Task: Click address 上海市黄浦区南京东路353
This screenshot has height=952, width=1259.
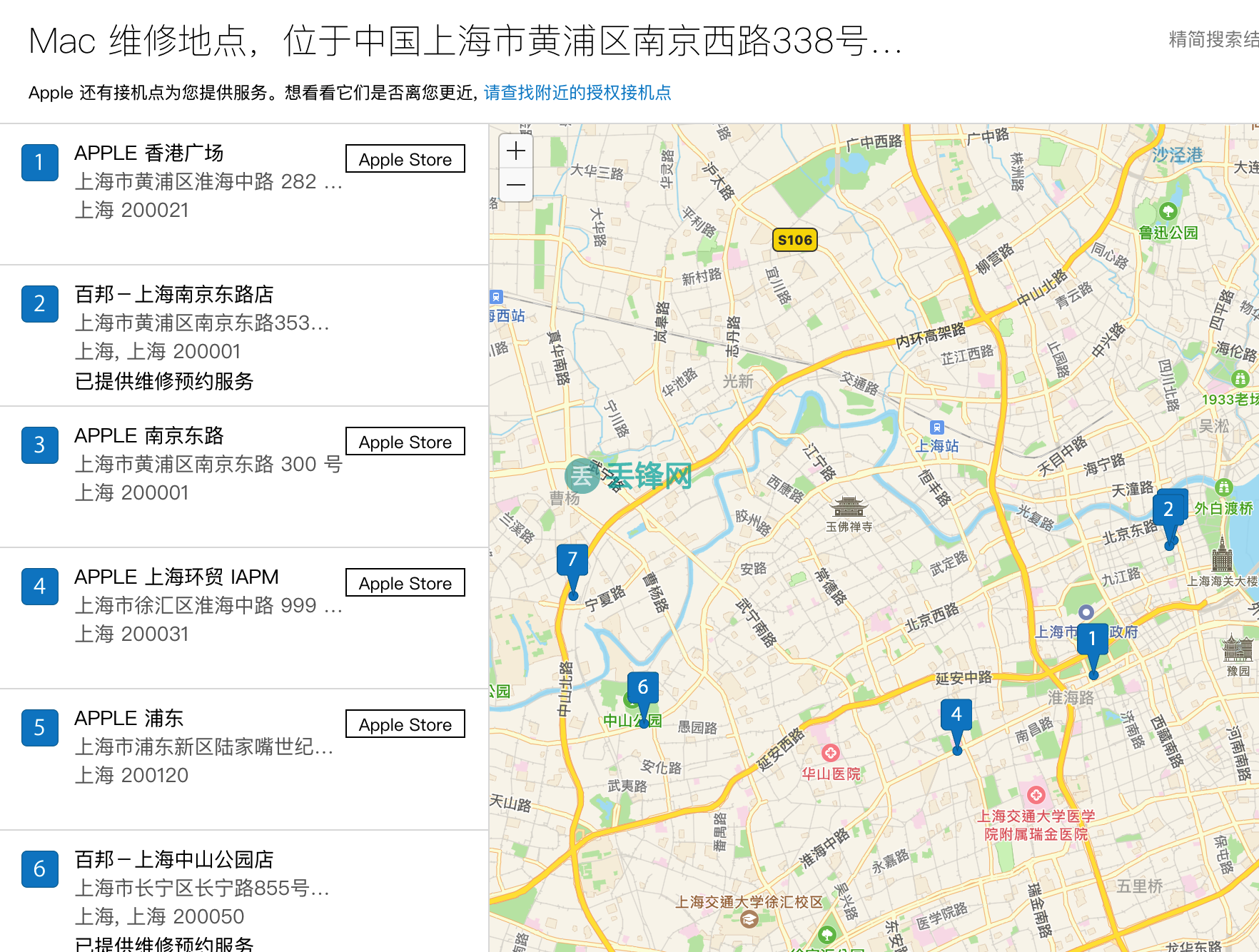Action: (202, 323)
